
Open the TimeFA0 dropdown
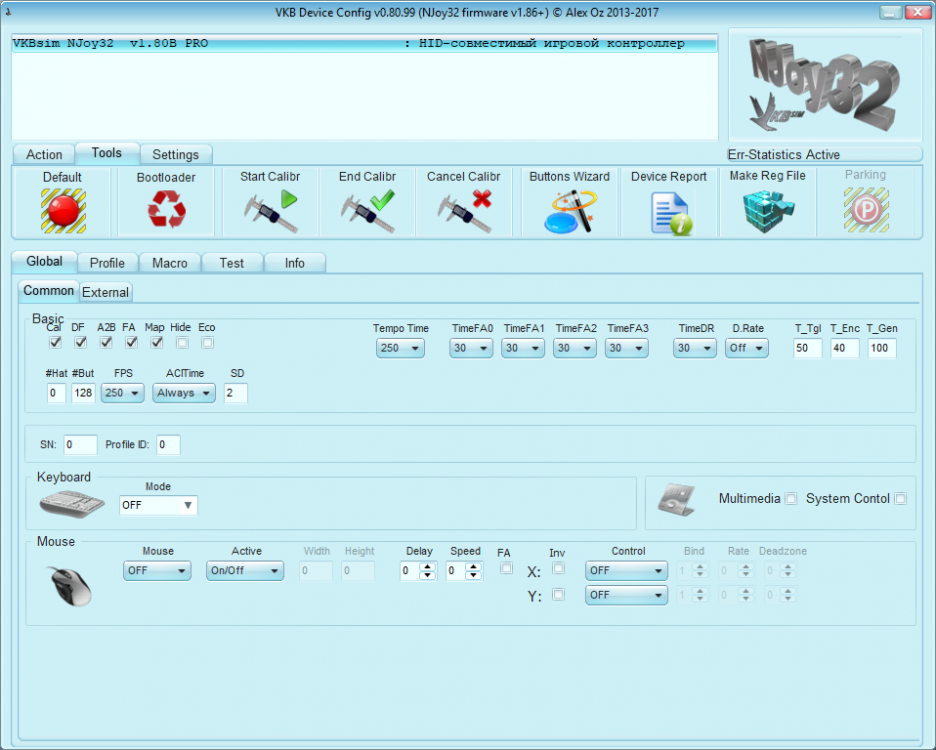(471, 348)
